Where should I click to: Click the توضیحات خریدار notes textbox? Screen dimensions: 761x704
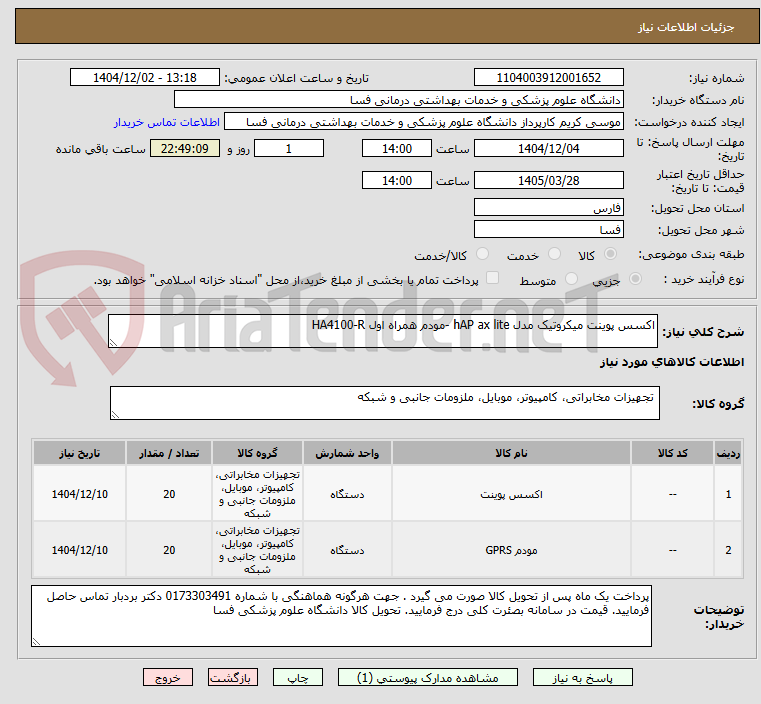coord(341,616)
